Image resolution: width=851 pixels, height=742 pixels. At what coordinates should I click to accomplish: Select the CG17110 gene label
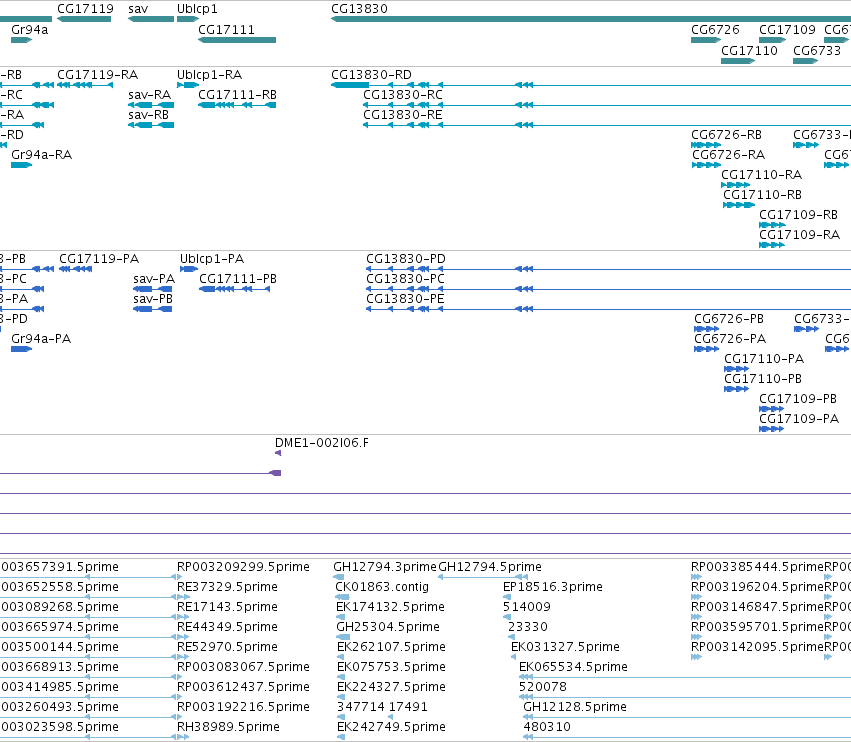tap(749, 50)
